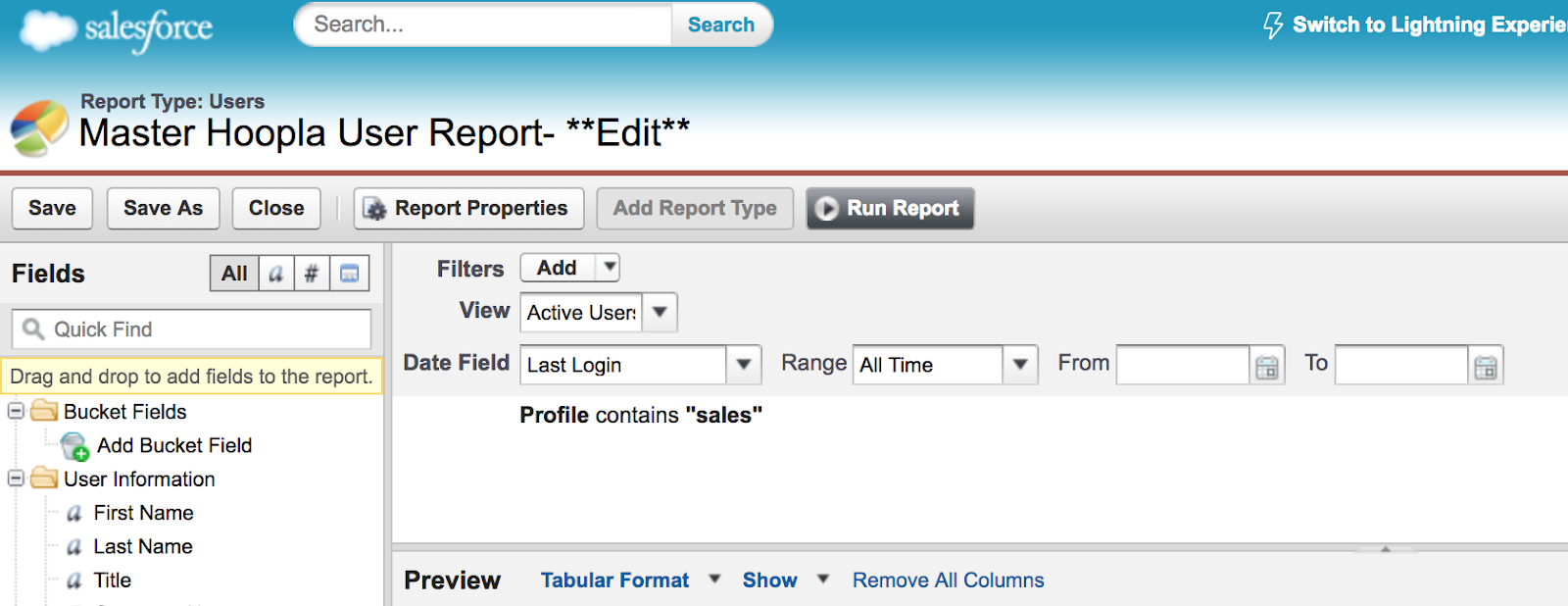Click the Lightning bolt icon
Image resolution: width=1568 pixels, height=606 pixels.
(x=1273, y=25)
